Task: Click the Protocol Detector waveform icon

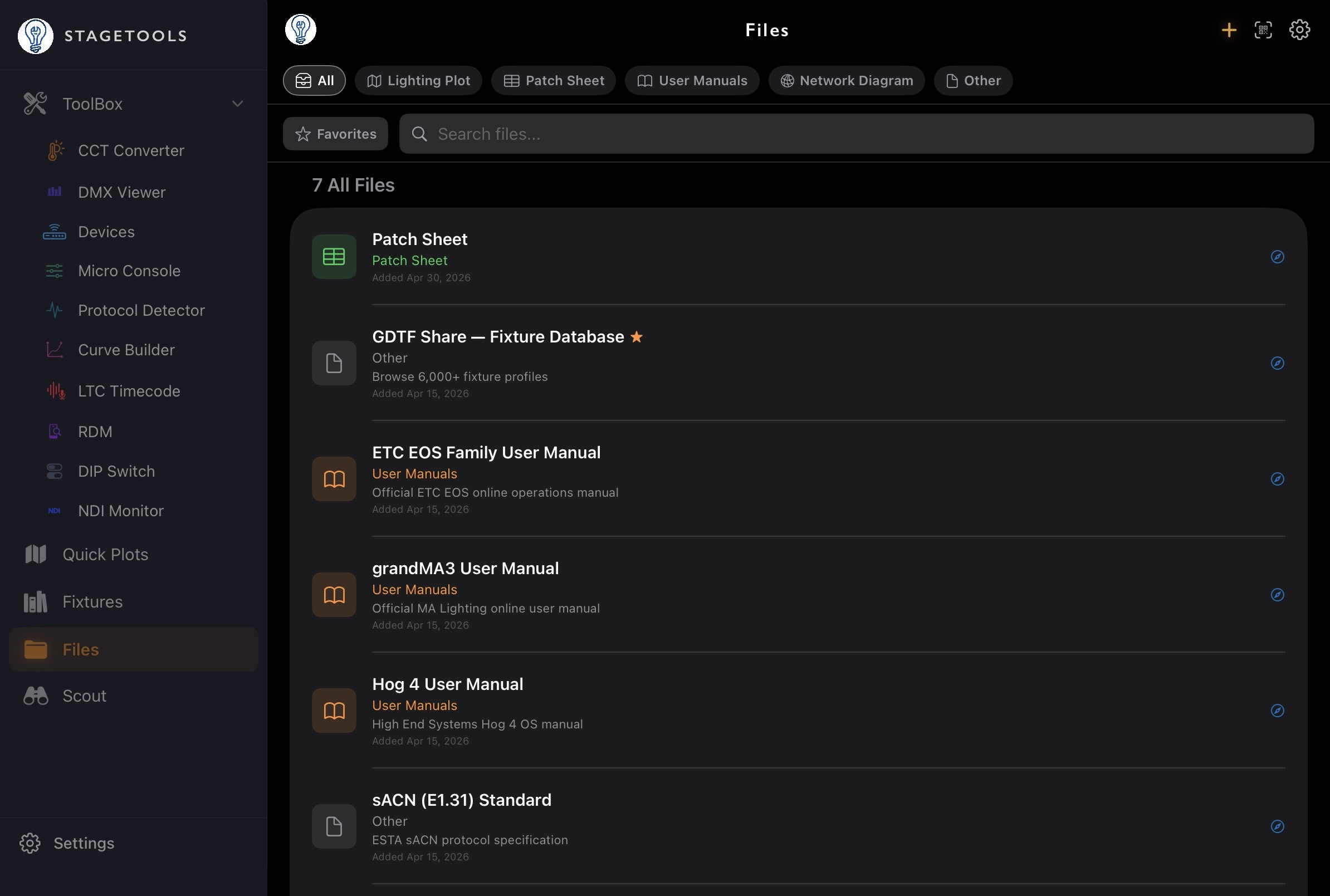Action: click(54, 310)
